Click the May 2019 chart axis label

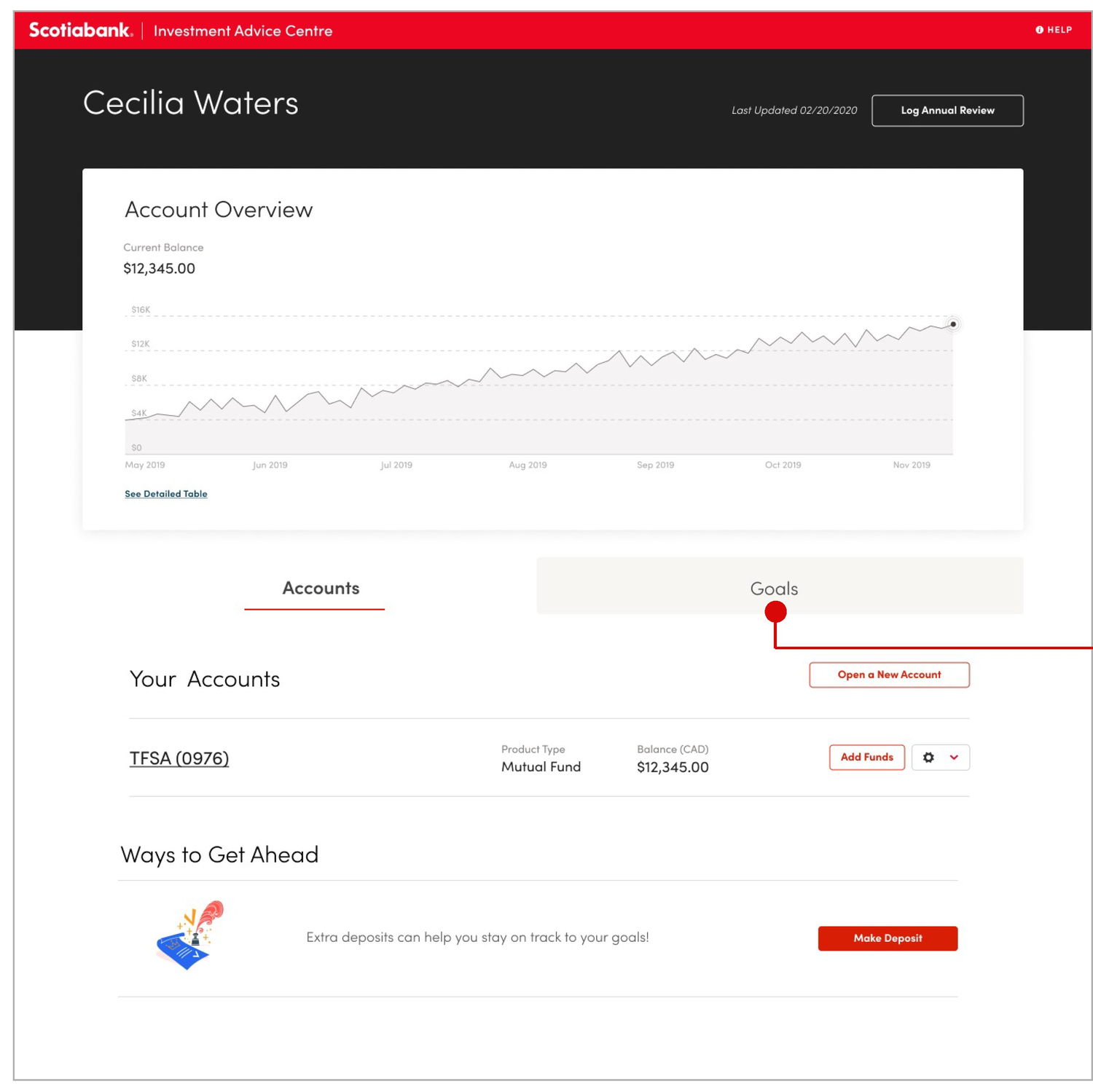tap(145, 465)
